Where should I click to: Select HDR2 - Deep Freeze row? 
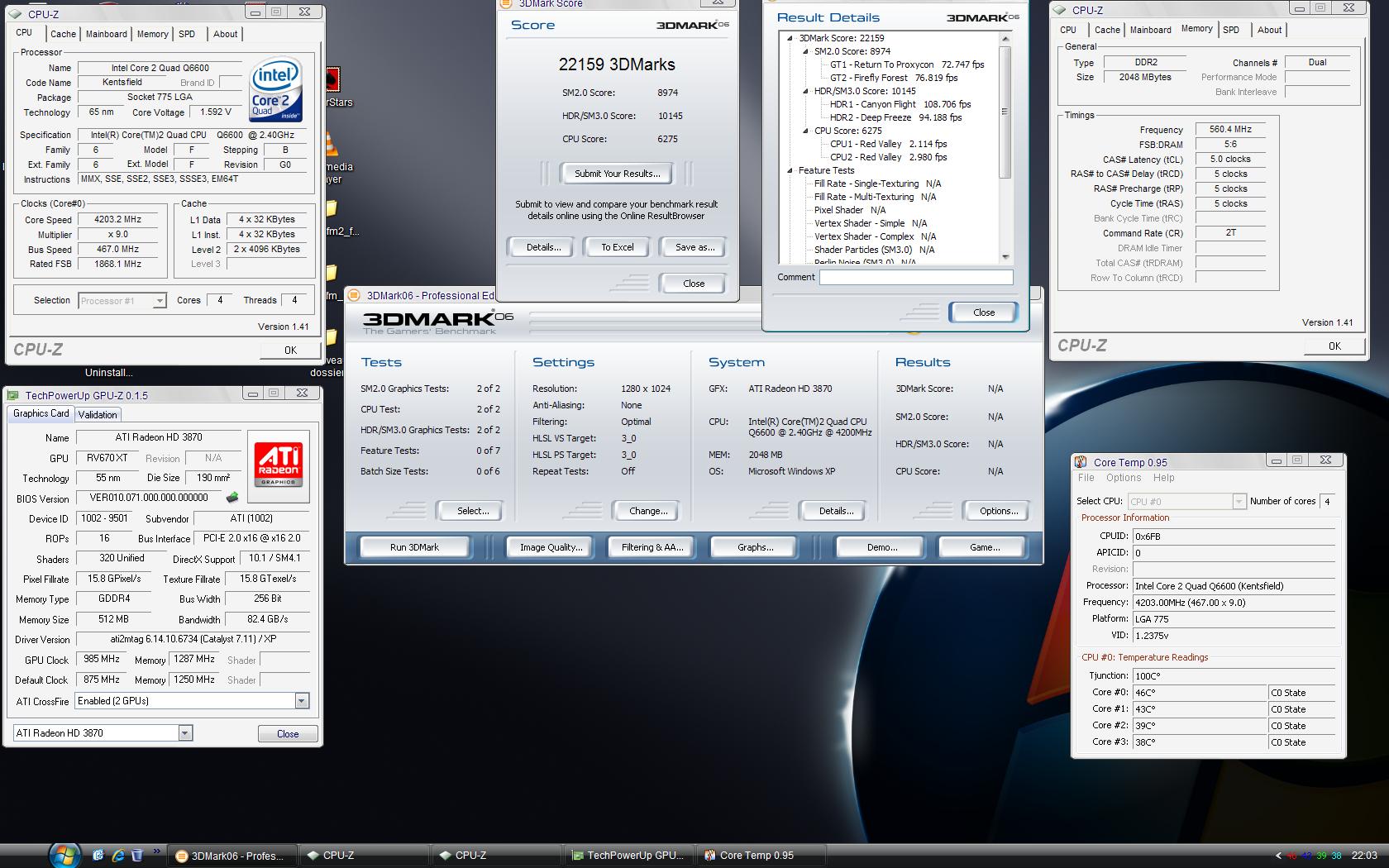pyautogui.click(x=896, y=117)
